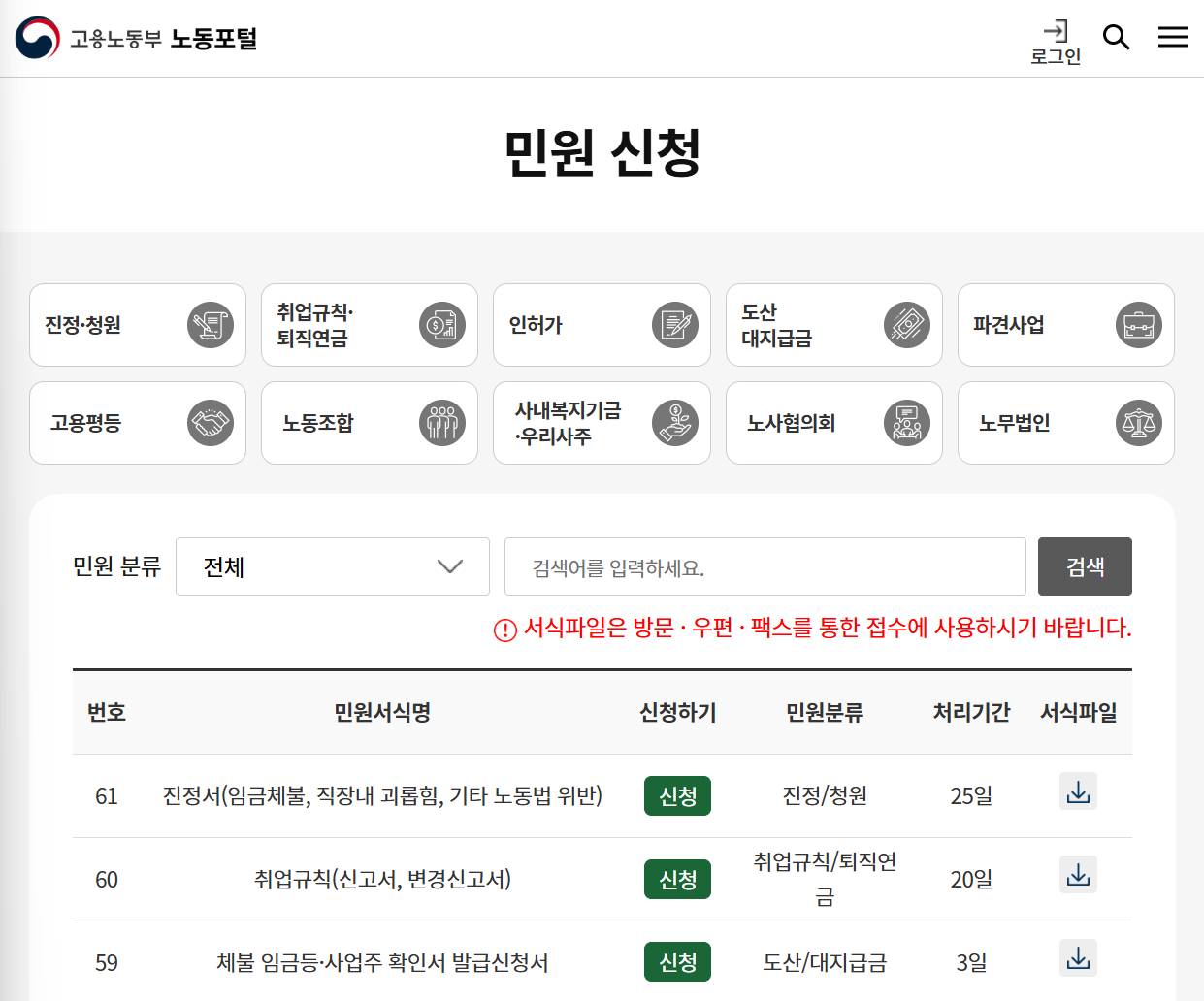
Task: Open the magnifying glass search icon
Action: pyautogui.click(x=1116, y=37)
